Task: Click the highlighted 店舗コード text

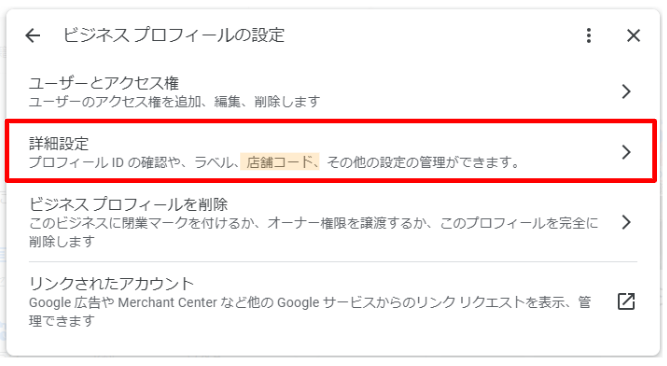Action: pos(280,162)
